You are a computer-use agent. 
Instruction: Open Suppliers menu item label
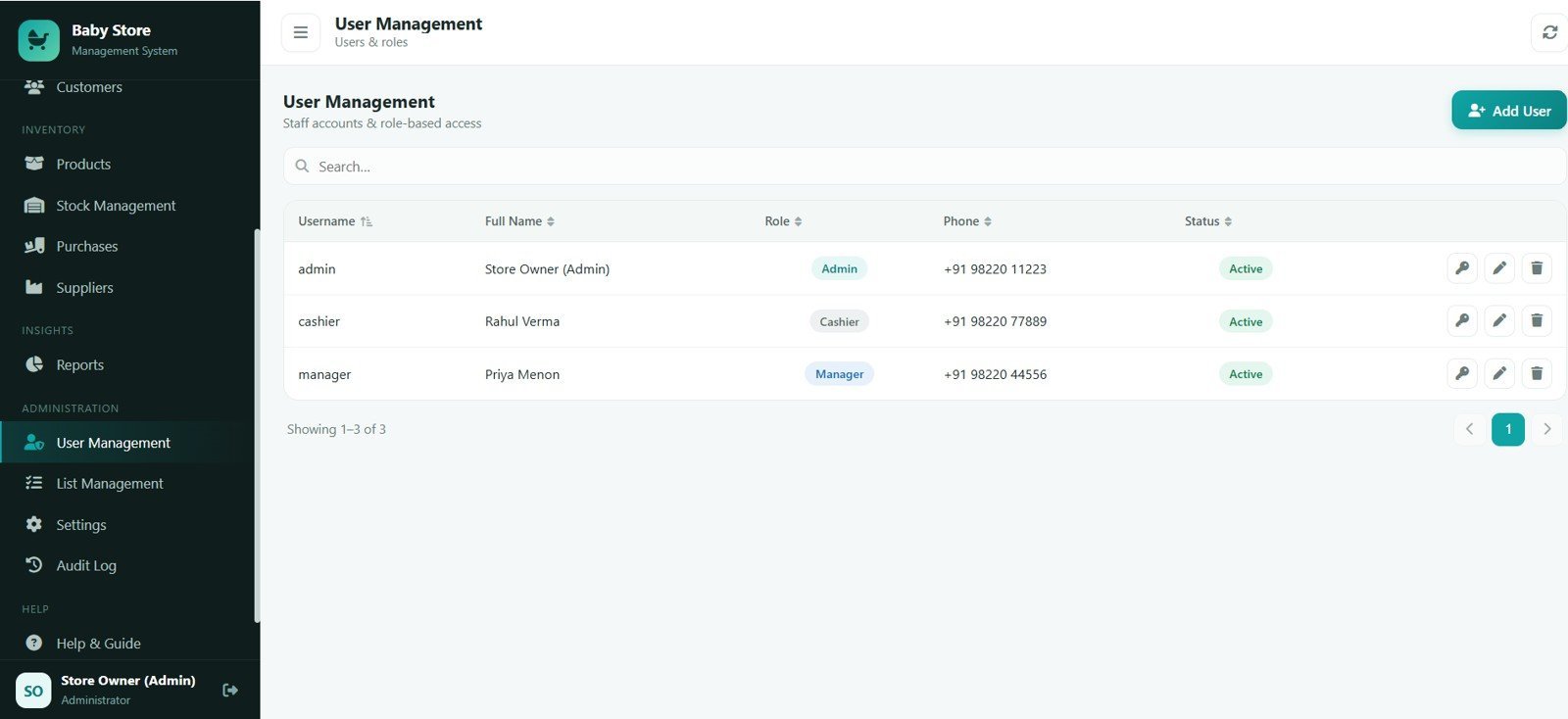click(x=84, y=288)
